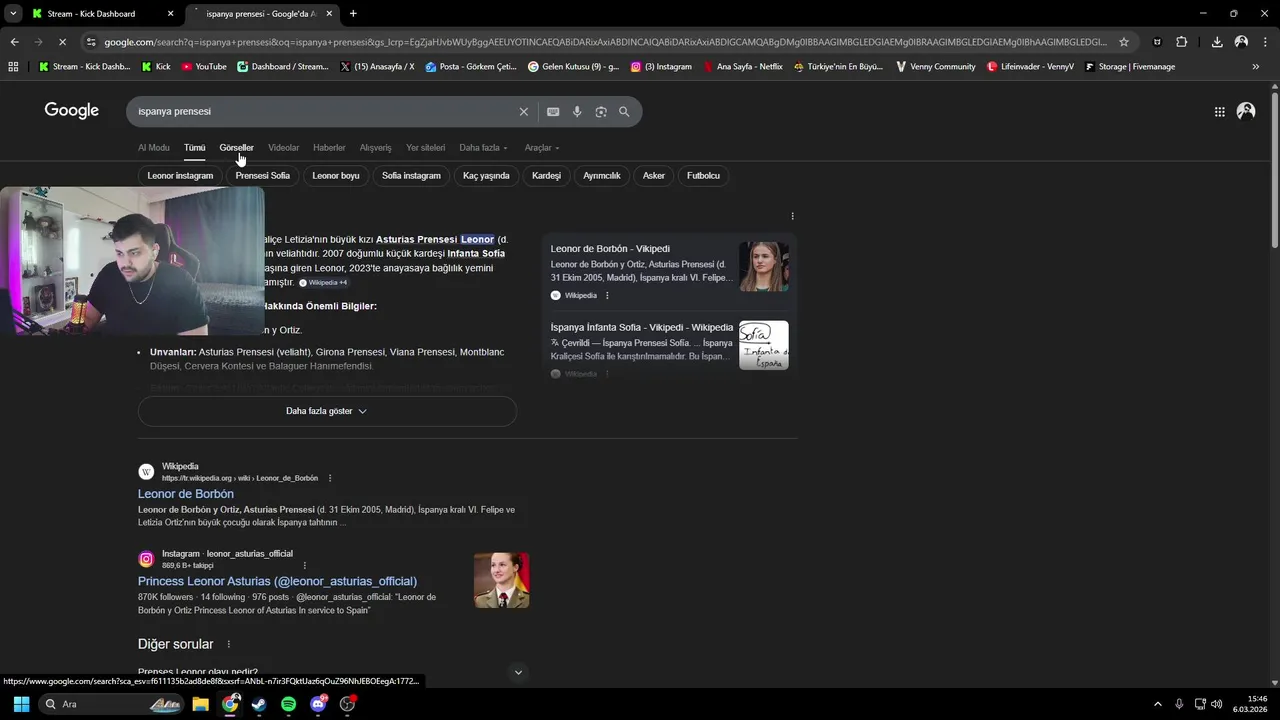The height and width of the screenshot is (720, 1280).
Task: Select the Yer siteleri search tab
Action: click(x=426, y=148)
